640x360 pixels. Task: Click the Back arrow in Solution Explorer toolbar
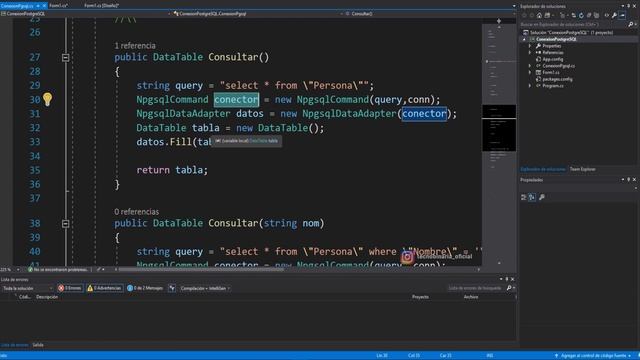coord(524,16)
